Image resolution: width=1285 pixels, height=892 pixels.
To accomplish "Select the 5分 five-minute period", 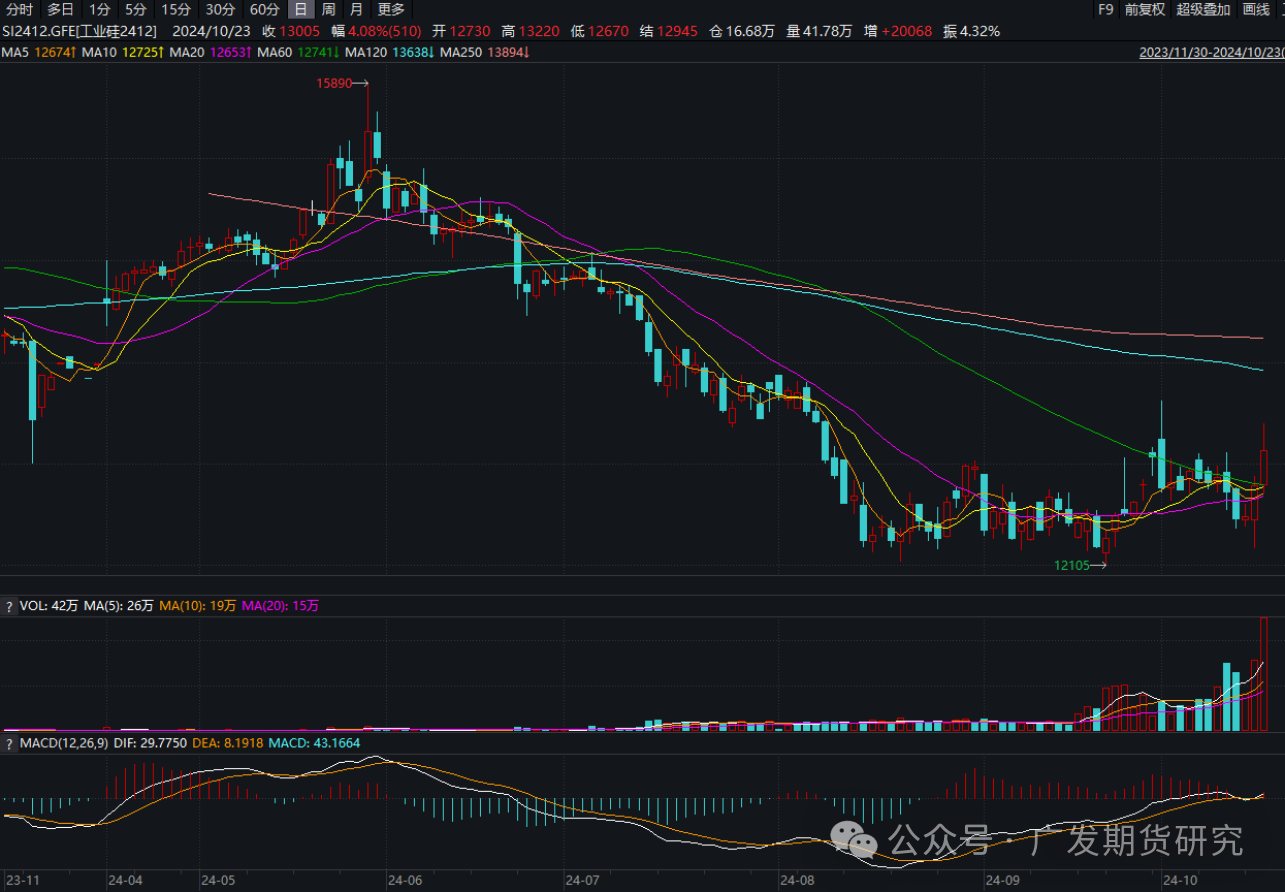I will [136, 10].
